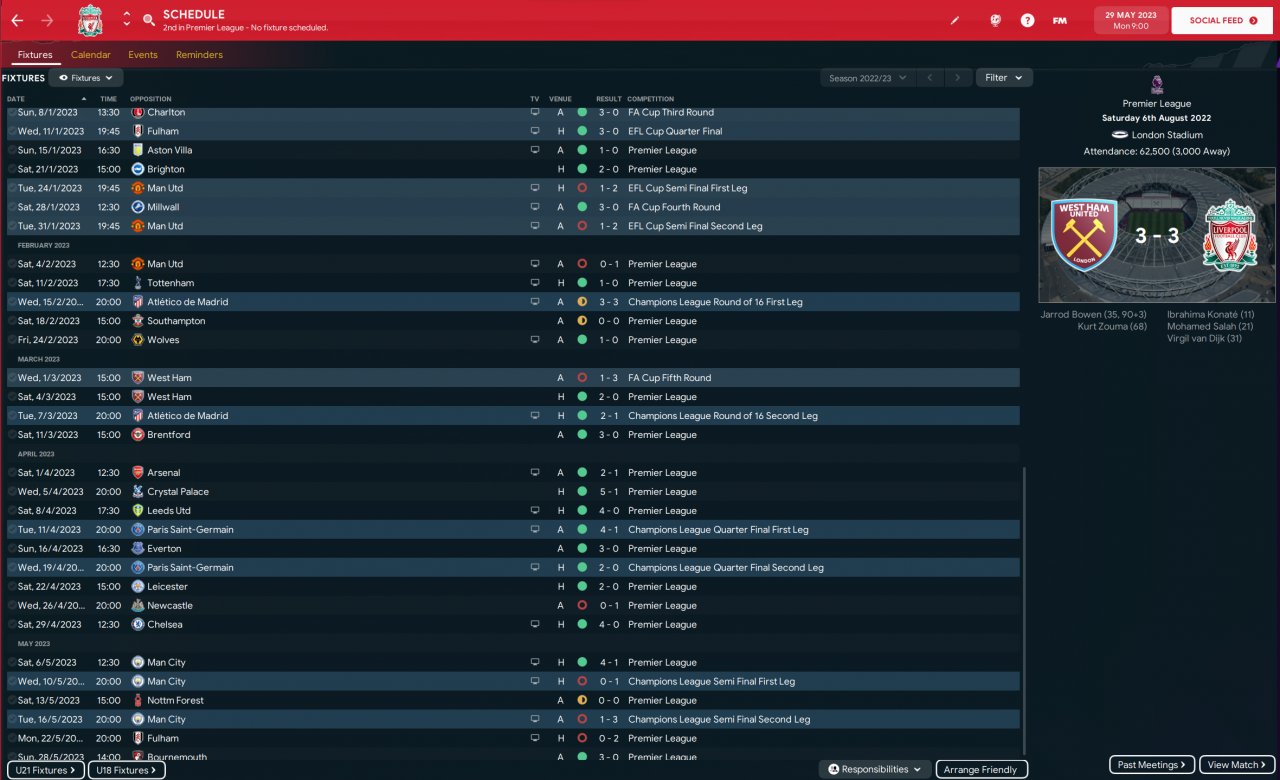Viewport: 1280px width, 780px height.
Task: Go to the next season with right chevron
Action: 958,78
